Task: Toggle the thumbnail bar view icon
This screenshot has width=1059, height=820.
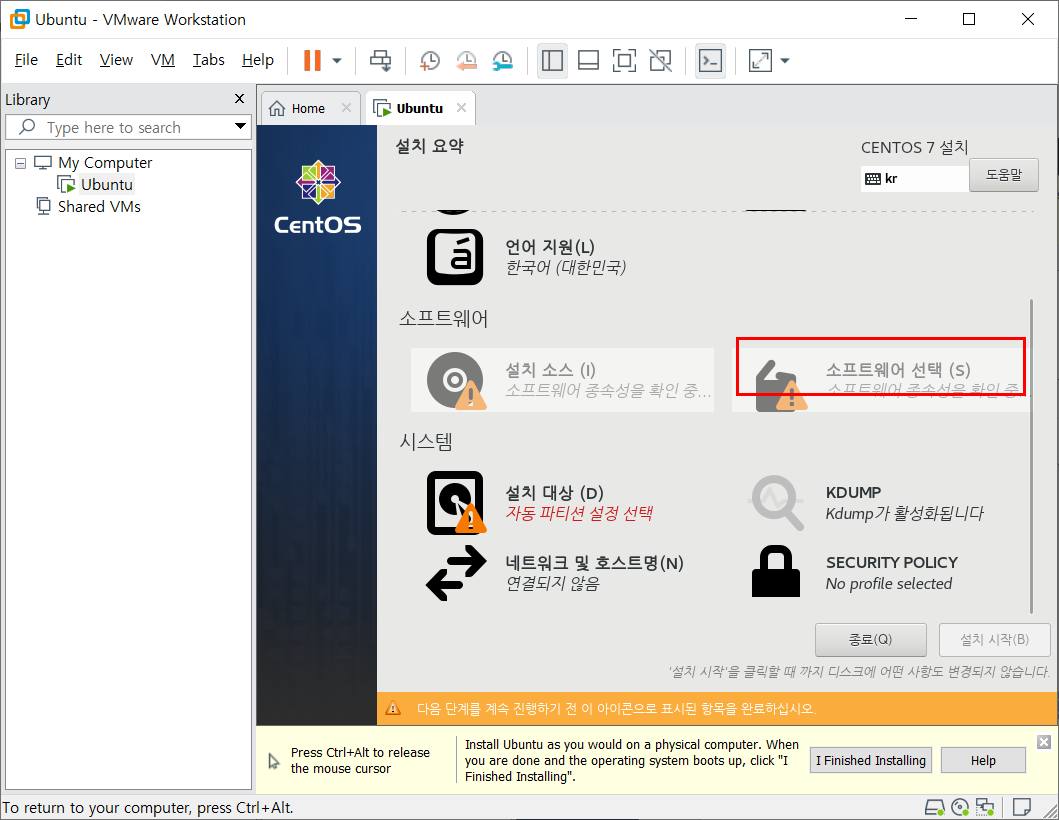Action: pos(588,60)
